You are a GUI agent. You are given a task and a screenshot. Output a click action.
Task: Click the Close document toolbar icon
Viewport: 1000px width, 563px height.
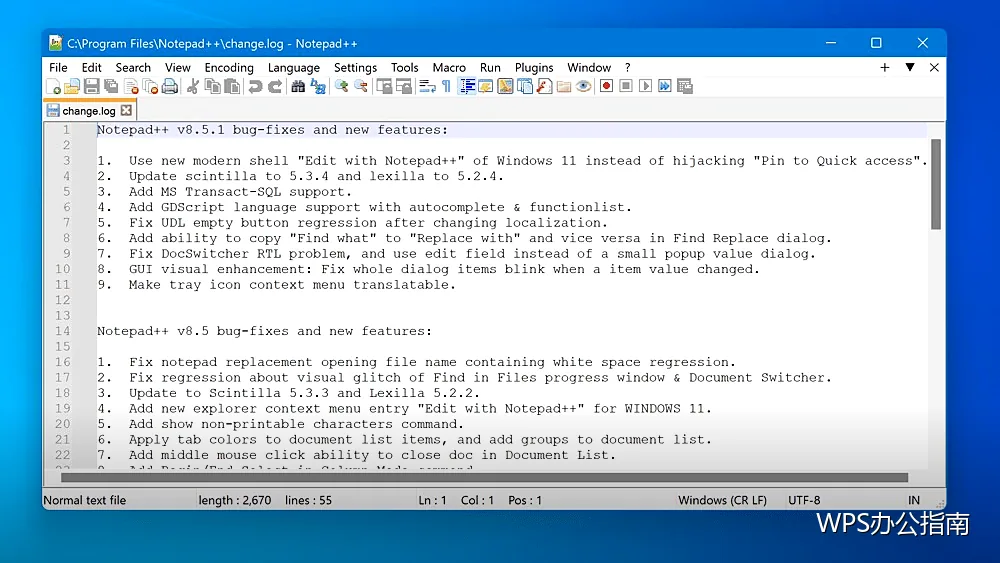[x=131, y=86]
